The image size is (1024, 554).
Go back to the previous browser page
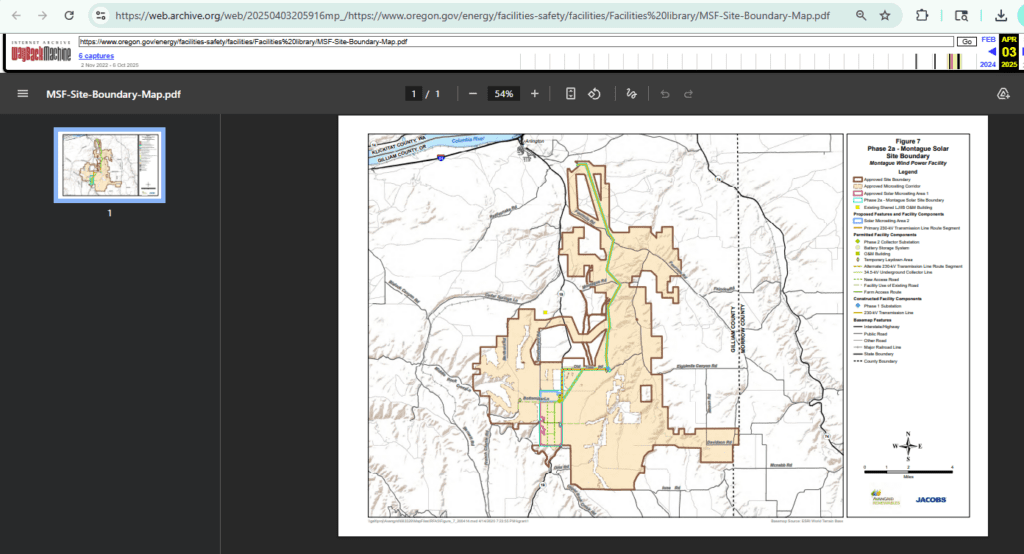coord(16,15)
